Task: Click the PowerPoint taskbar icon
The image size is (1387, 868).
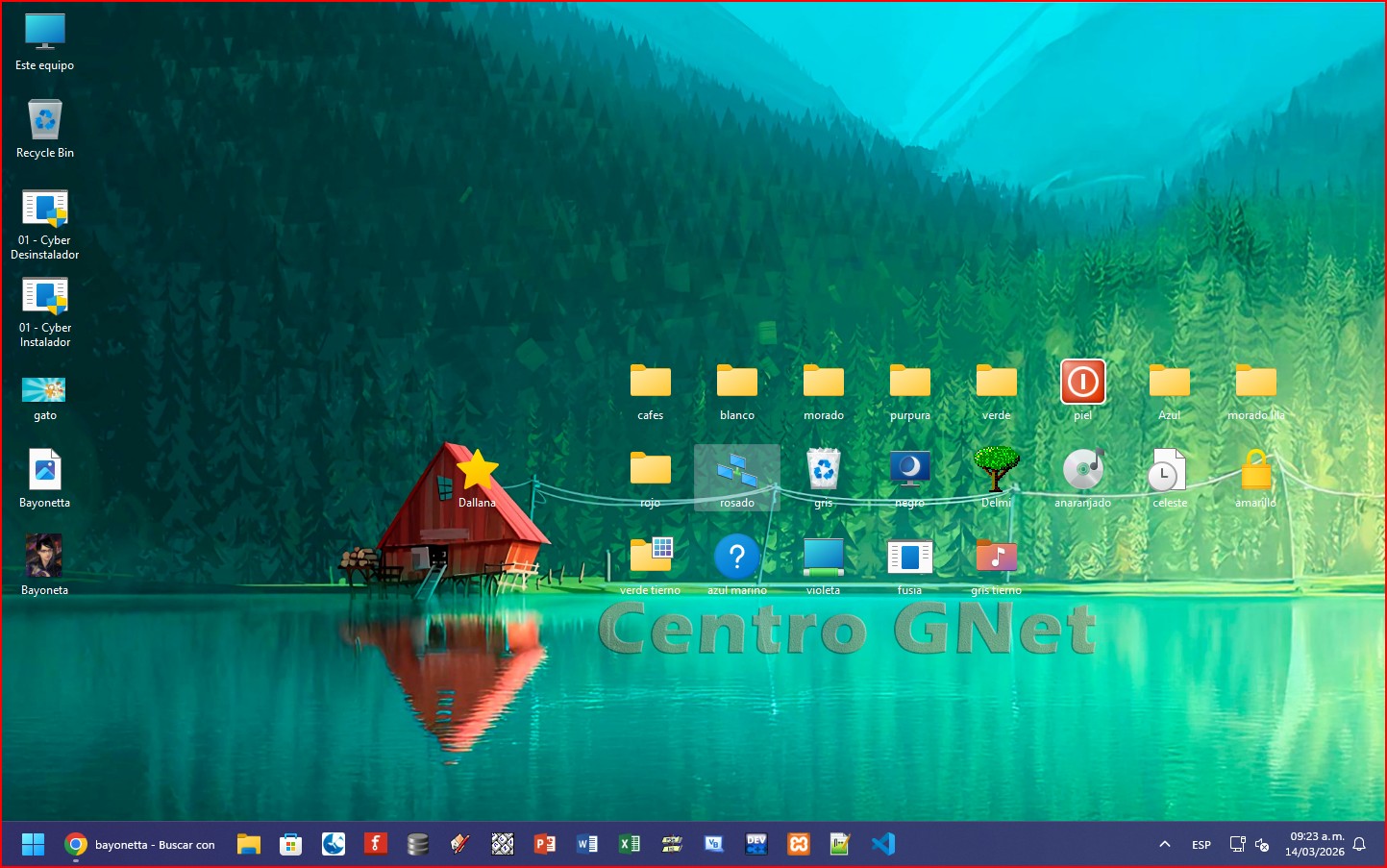Action: pyautogui.click(x=545, y=844)
